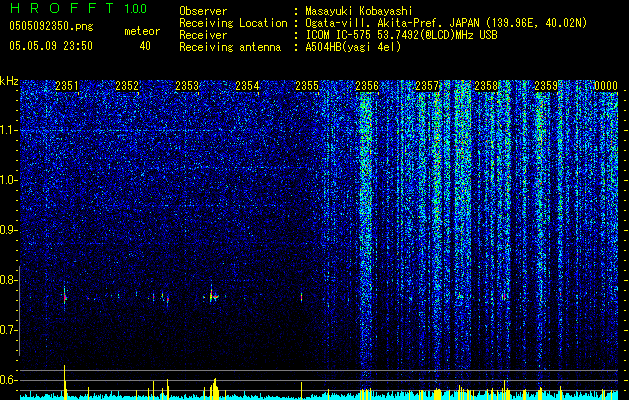Click the 'Receiving antenna' label
The height and width of the screenshot is (400, 629).
pyautogui.click(x=230, y=47)
